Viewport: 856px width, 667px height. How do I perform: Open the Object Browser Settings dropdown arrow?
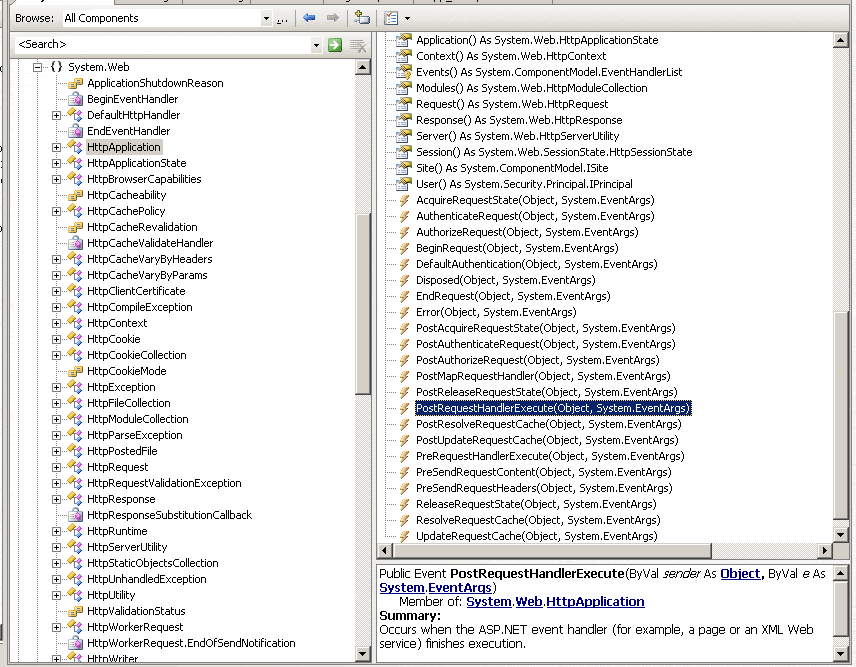(x=407, y=19)
